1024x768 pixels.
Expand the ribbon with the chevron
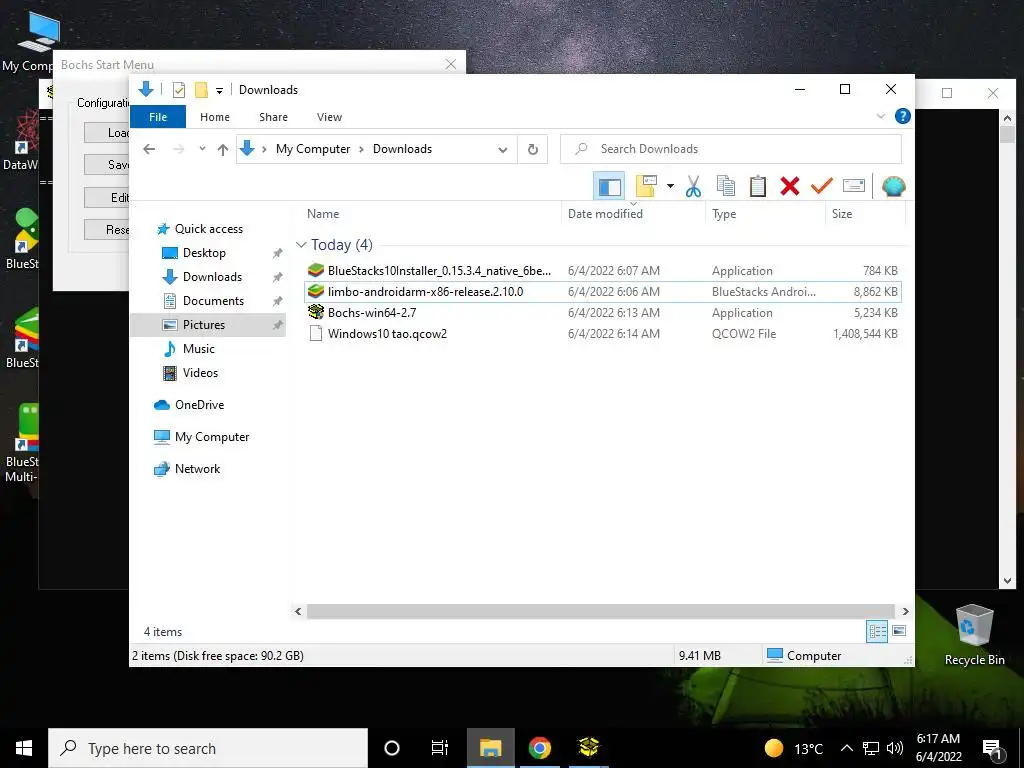[x=880, y=116]
